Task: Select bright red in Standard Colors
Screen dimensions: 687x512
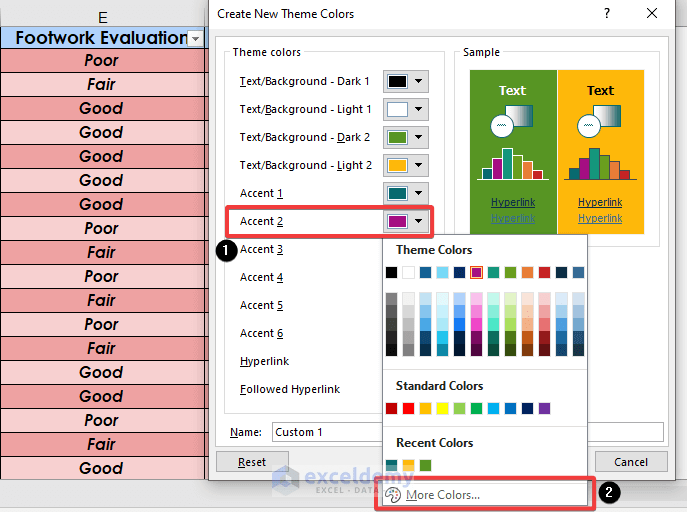Action: click(408, 409)
